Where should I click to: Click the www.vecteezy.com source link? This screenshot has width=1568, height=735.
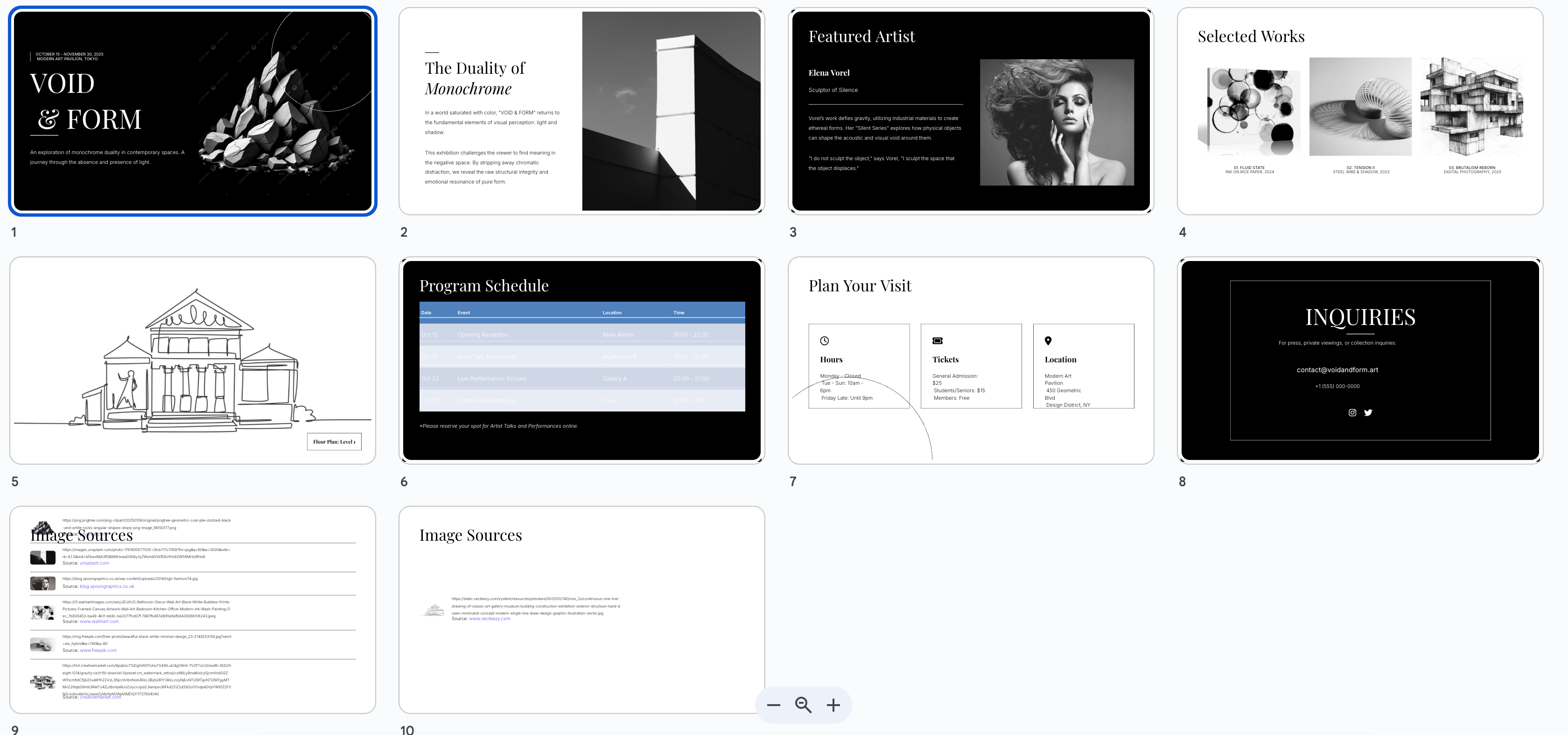click(490, 619)
